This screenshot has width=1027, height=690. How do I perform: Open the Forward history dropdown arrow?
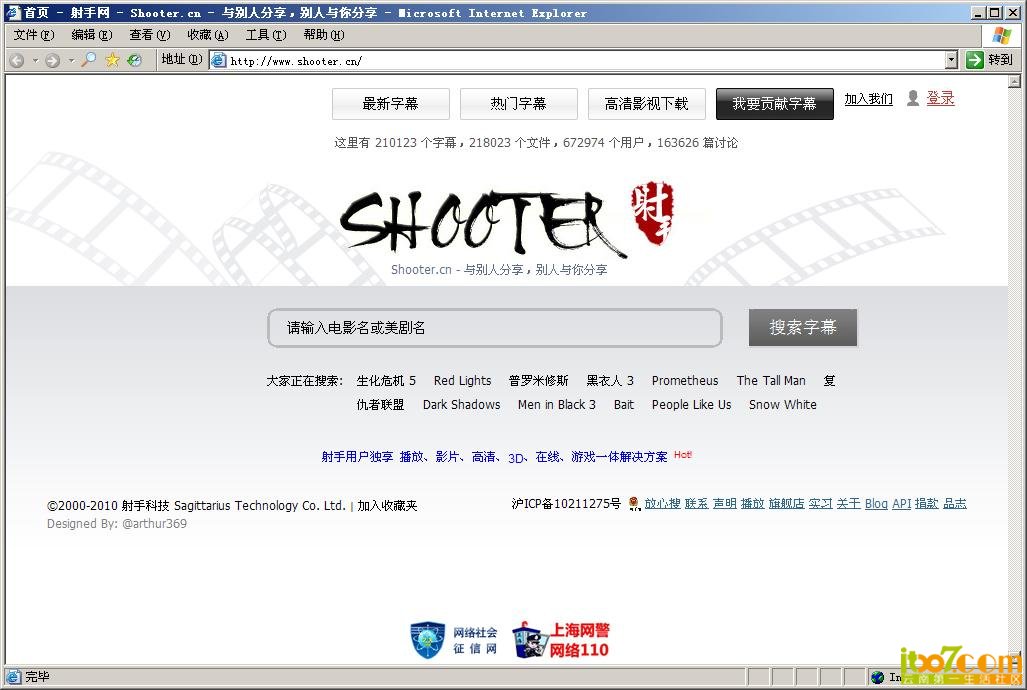tap(71, 60)
